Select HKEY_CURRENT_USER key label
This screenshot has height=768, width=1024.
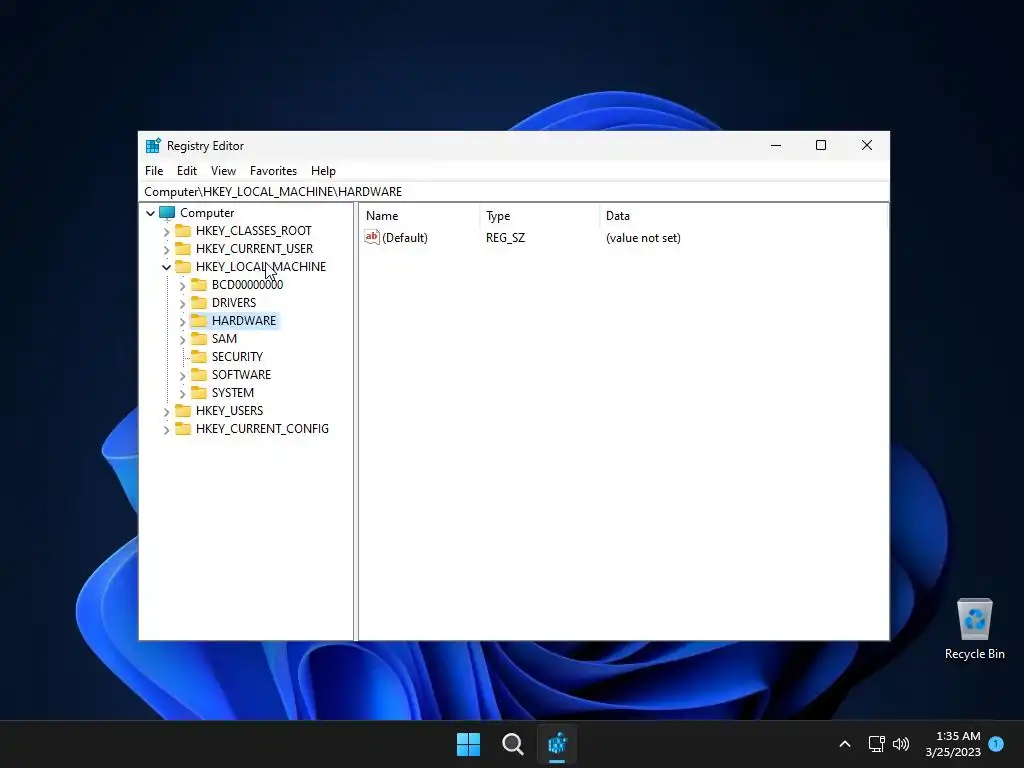click(x=254, y=248)
